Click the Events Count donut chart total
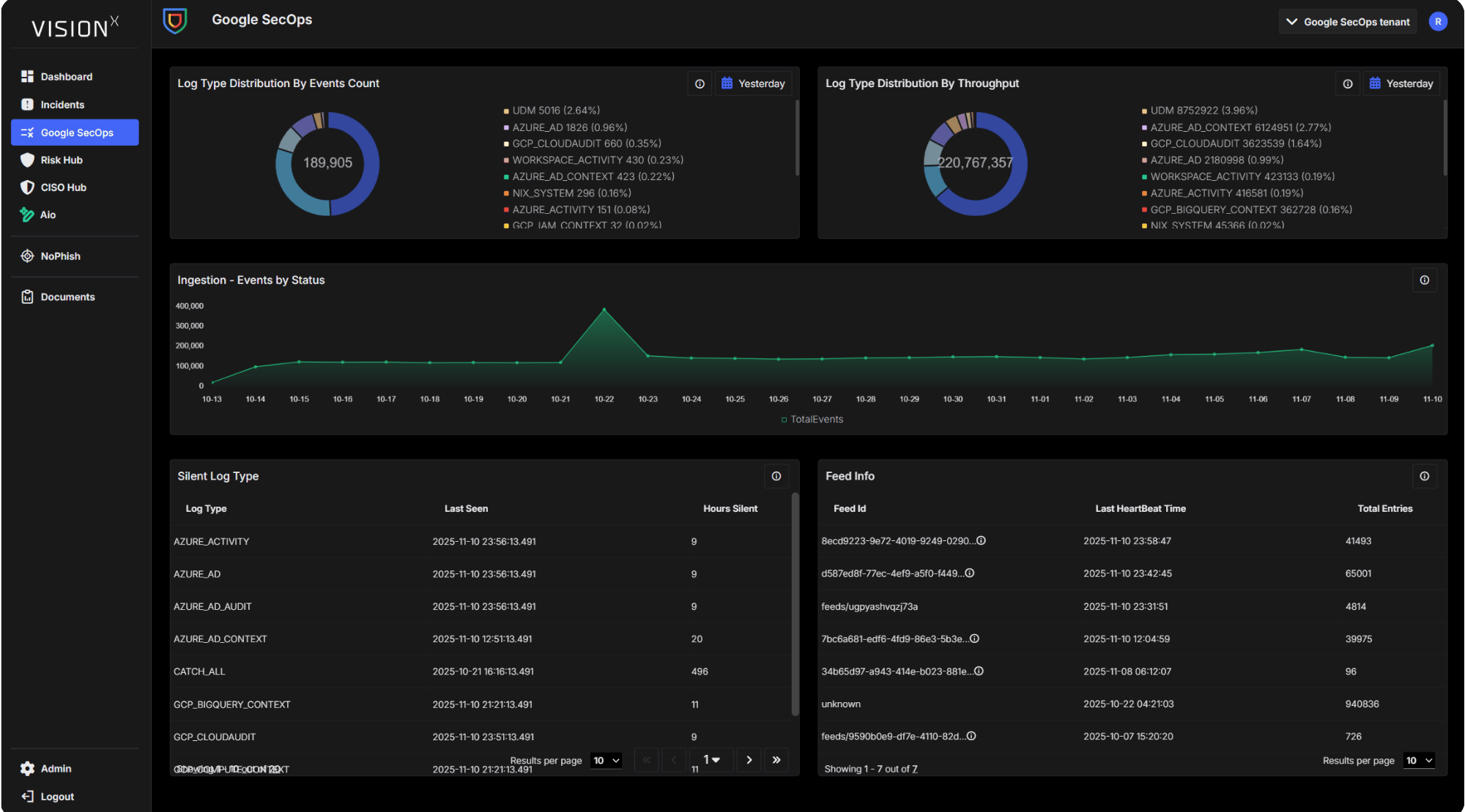 pos(328,163)
